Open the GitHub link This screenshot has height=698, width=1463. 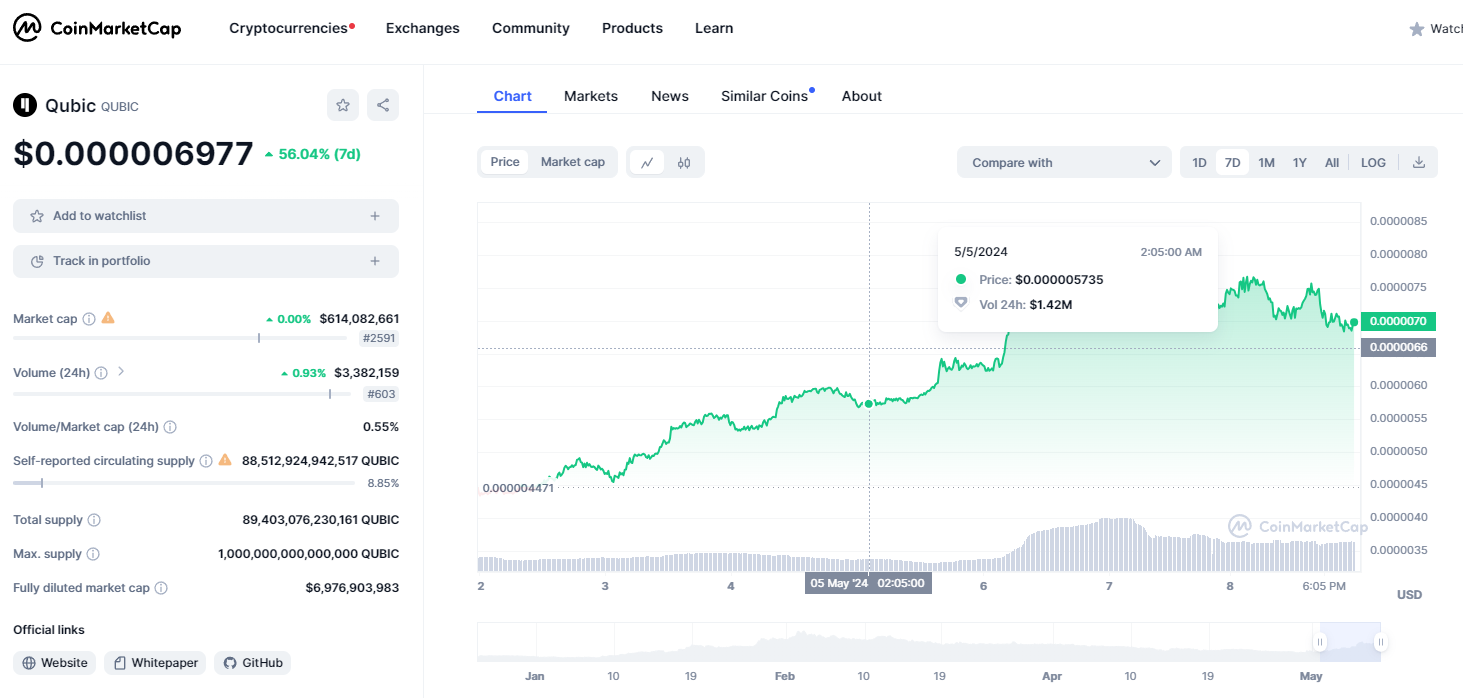coord(253,663)
